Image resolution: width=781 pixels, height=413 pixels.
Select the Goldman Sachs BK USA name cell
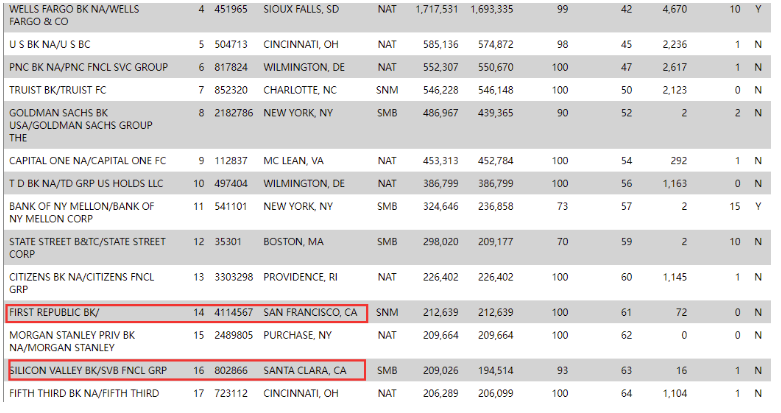pyautogui.click(x=80, y=125)
